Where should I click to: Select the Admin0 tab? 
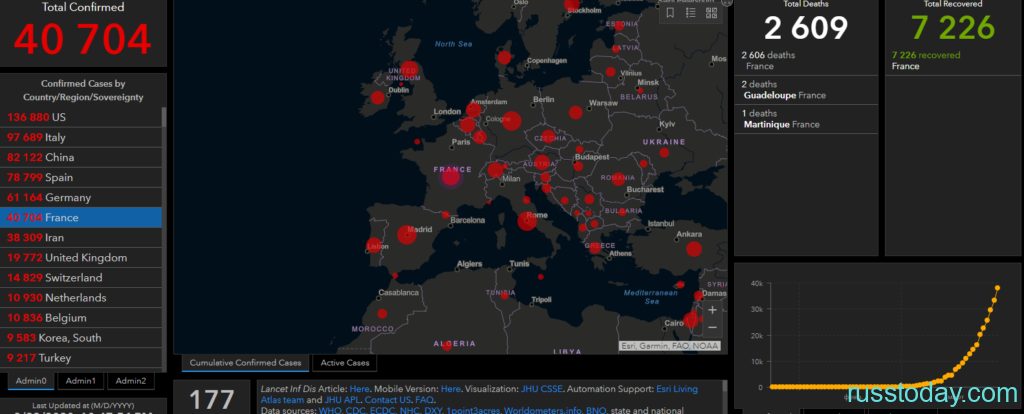pyautogui.click(x=31, y=381)
